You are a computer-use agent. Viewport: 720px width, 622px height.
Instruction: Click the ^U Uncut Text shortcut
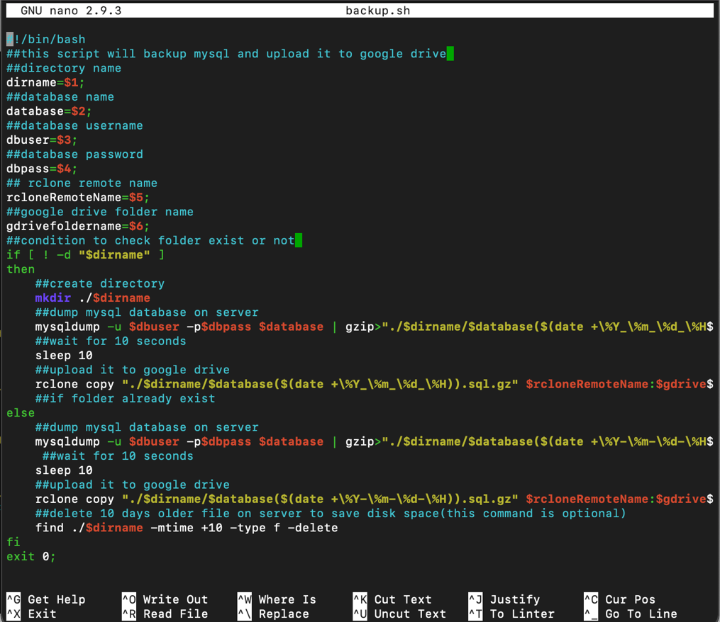(x=399, y=614)
